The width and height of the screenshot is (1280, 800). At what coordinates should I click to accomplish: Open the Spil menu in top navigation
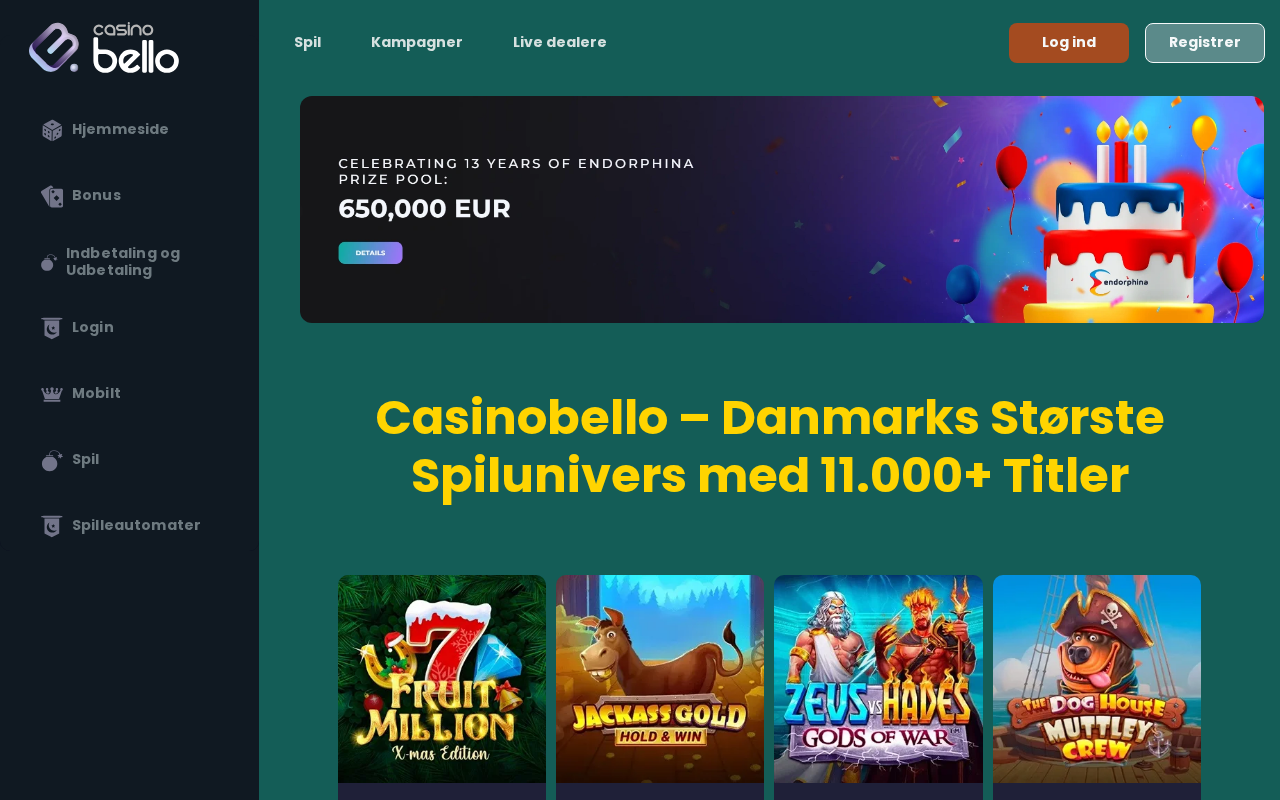click(308, 42)
